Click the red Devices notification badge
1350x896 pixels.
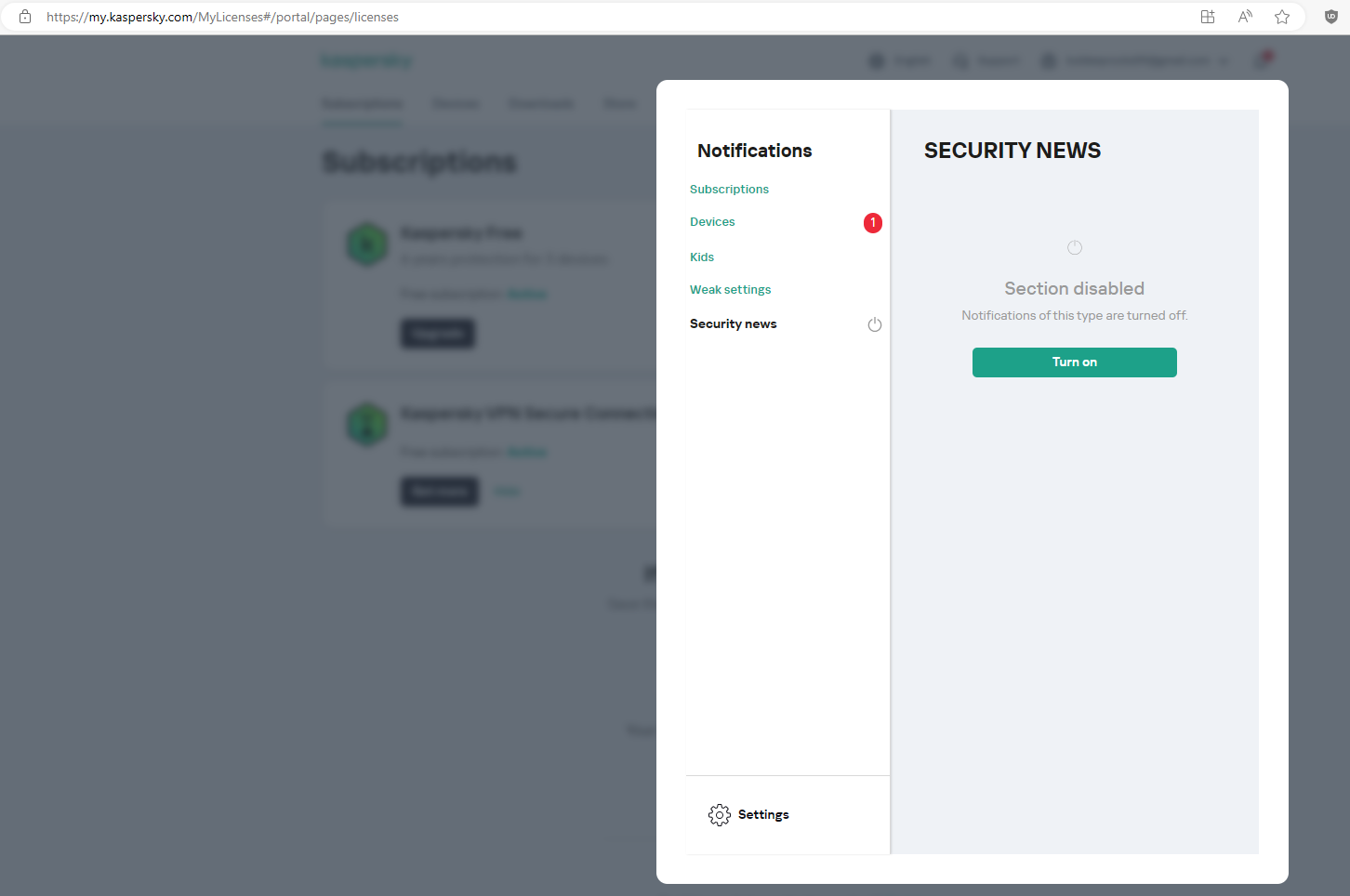pos(872,223)
